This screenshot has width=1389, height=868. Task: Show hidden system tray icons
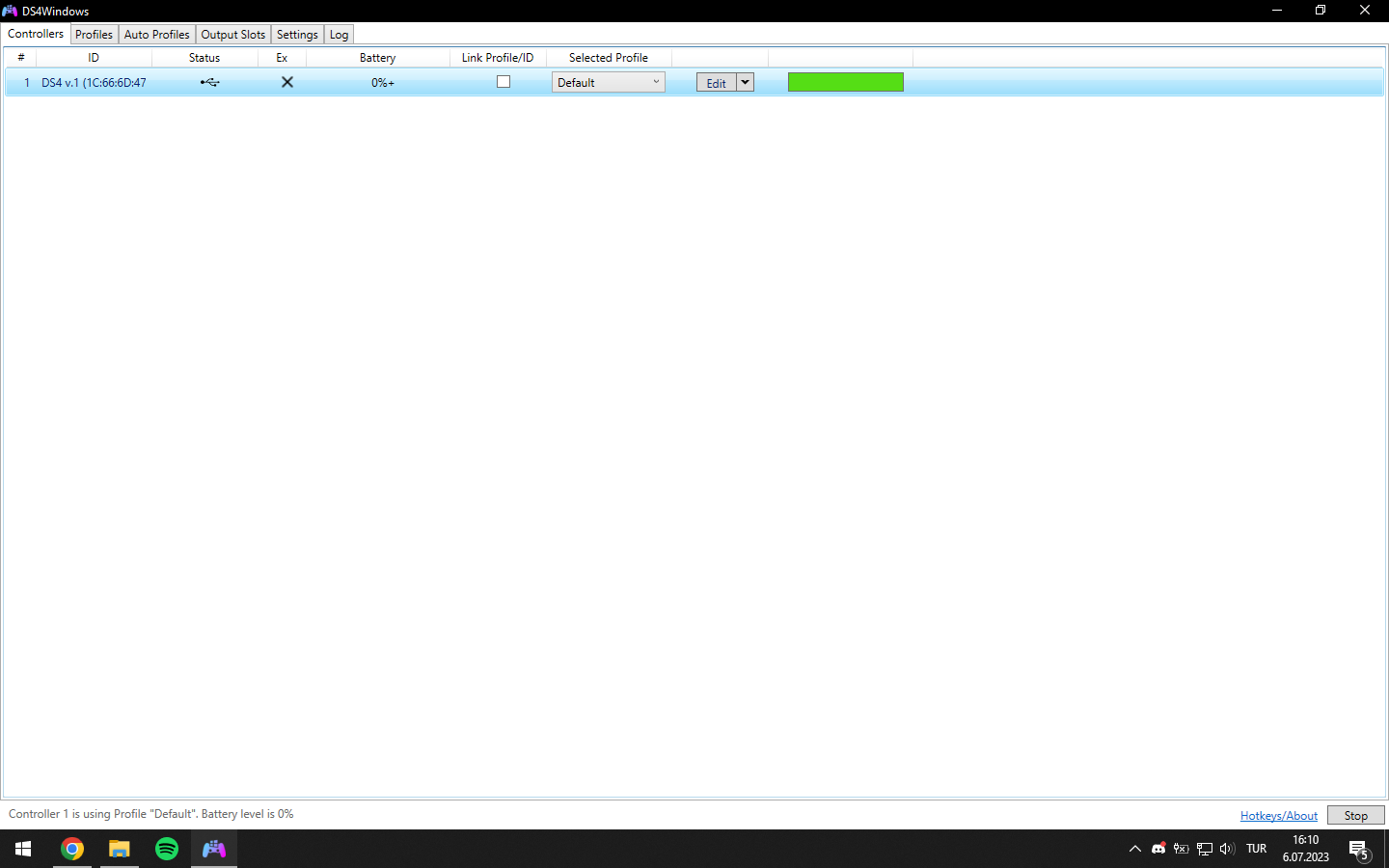click(x=1135, y=849)
